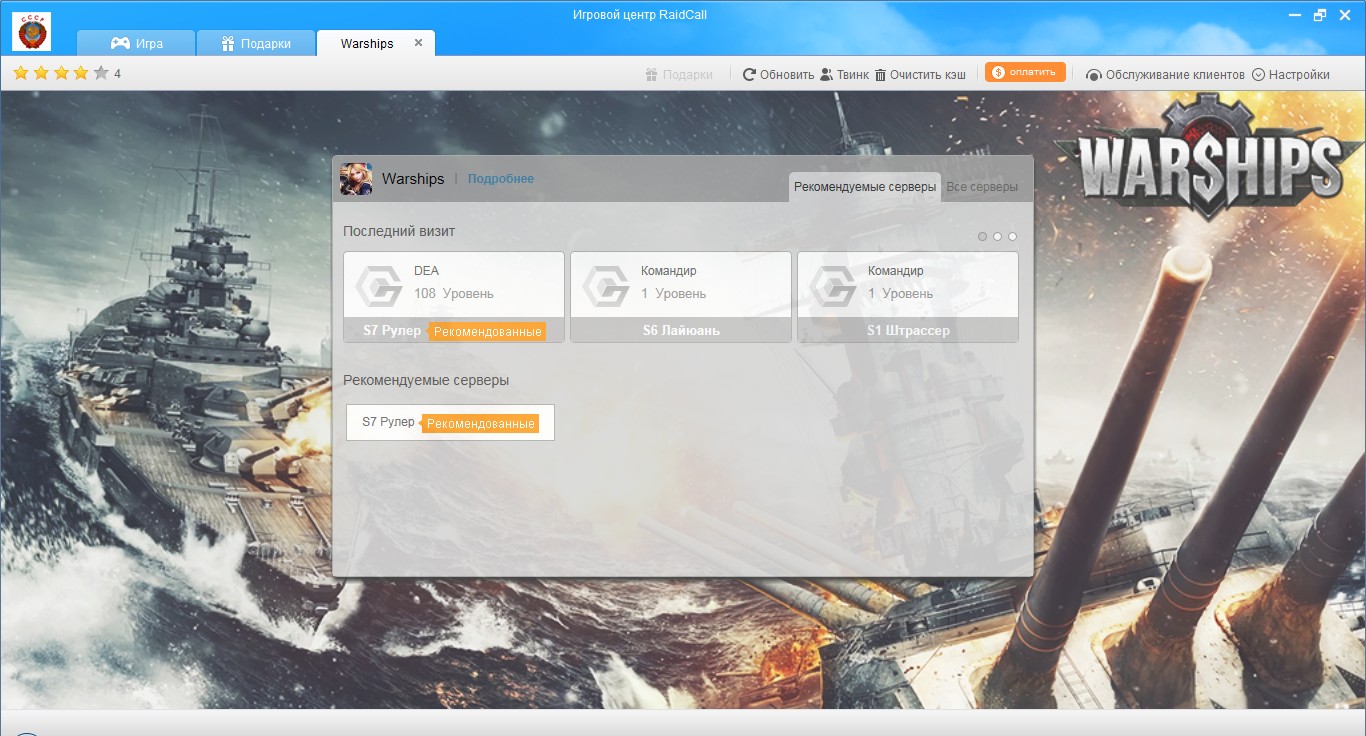Image resolution: width=1366 pixels, height=736 pixels.
Task: Follow the Подробнее link
Action: click(501, 178)
